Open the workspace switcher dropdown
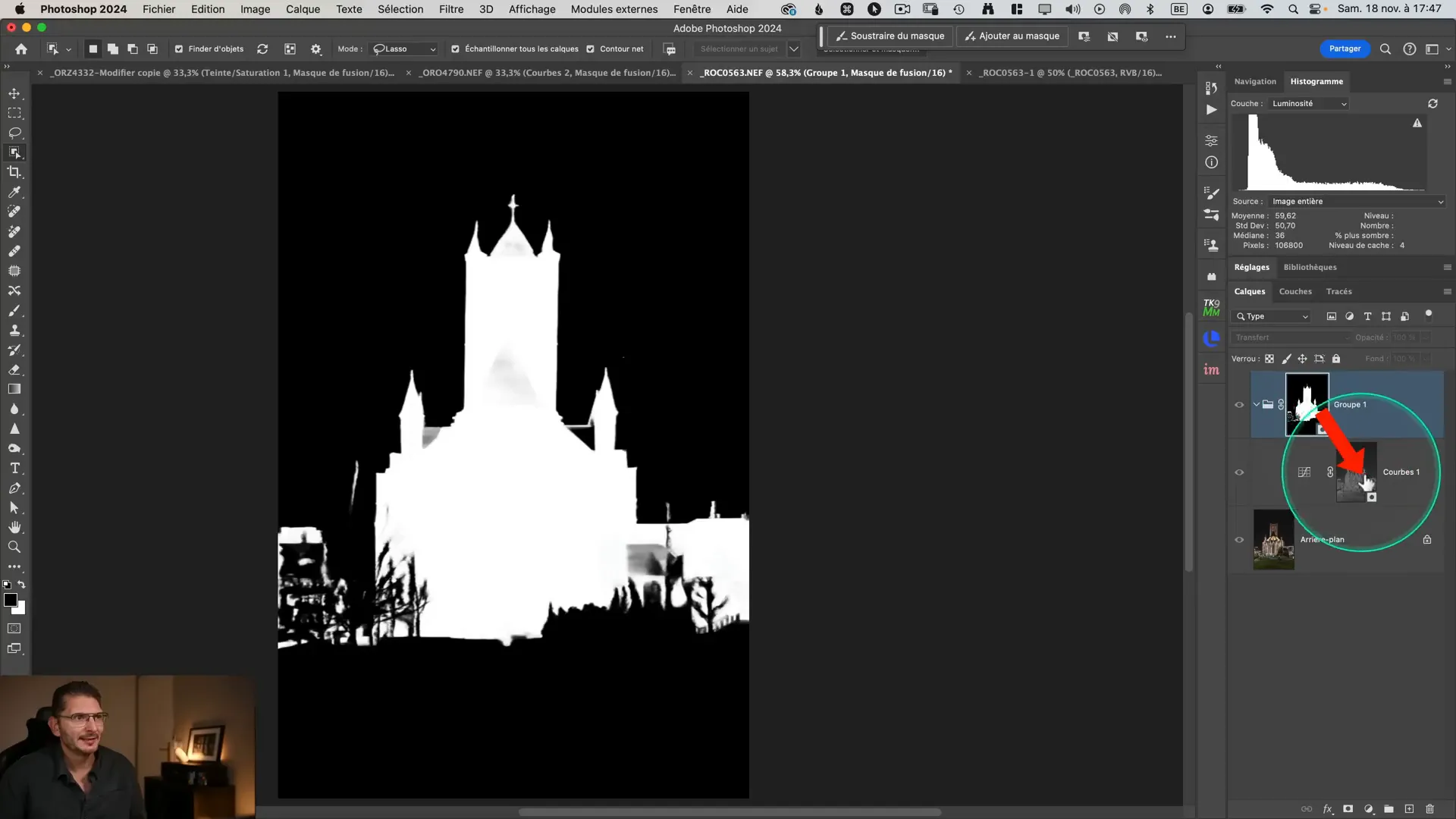This screenshot has width=1456, height=819. [x=1436, y=49]
